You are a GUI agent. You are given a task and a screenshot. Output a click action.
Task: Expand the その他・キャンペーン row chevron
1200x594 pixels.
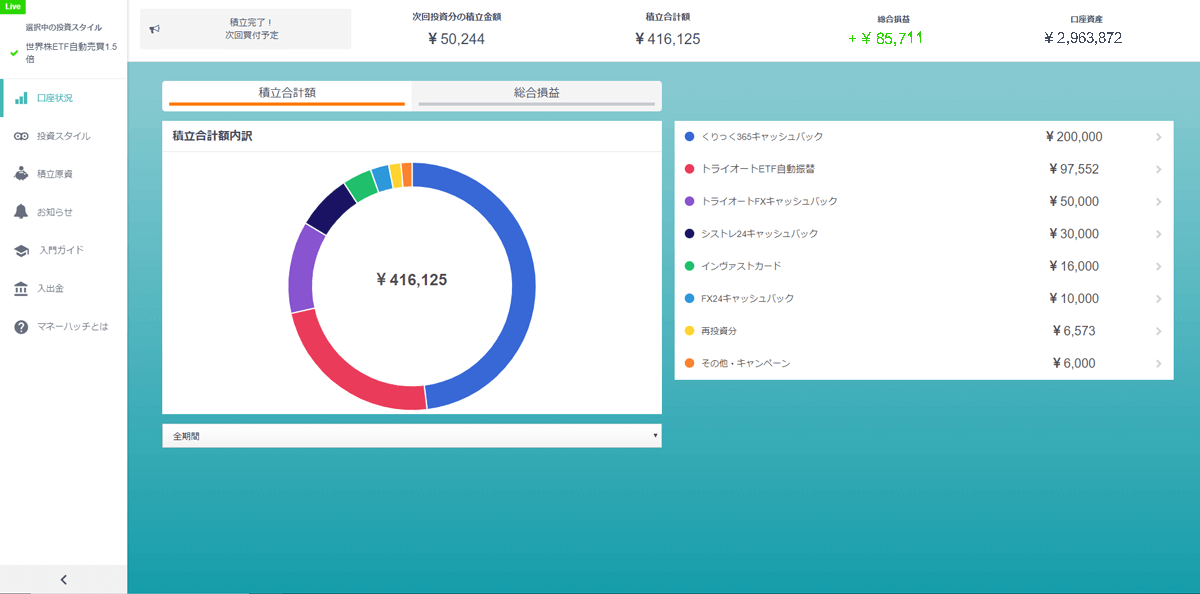tap(1158, 364)
